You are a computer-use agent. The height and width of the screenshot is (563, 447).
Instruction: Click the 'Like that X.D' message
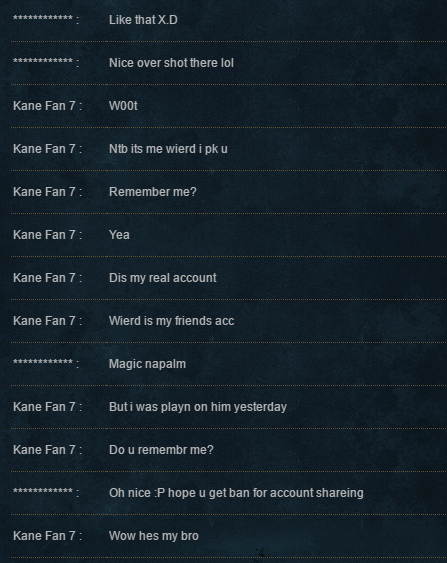pos(143,20)
